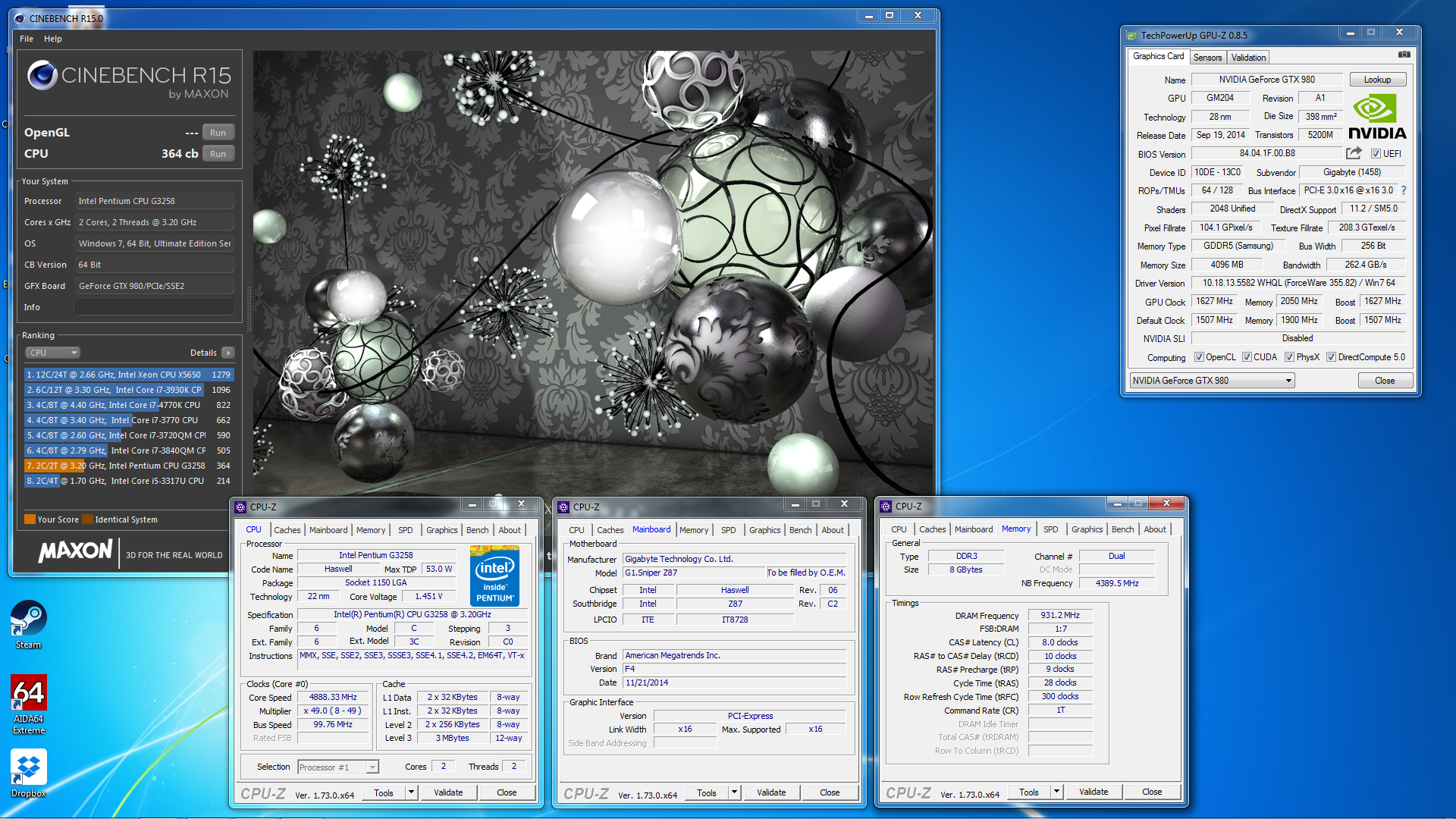
Task: Click the DRAM Frequency value 931.2 MHz
Action: [1060, 615]
